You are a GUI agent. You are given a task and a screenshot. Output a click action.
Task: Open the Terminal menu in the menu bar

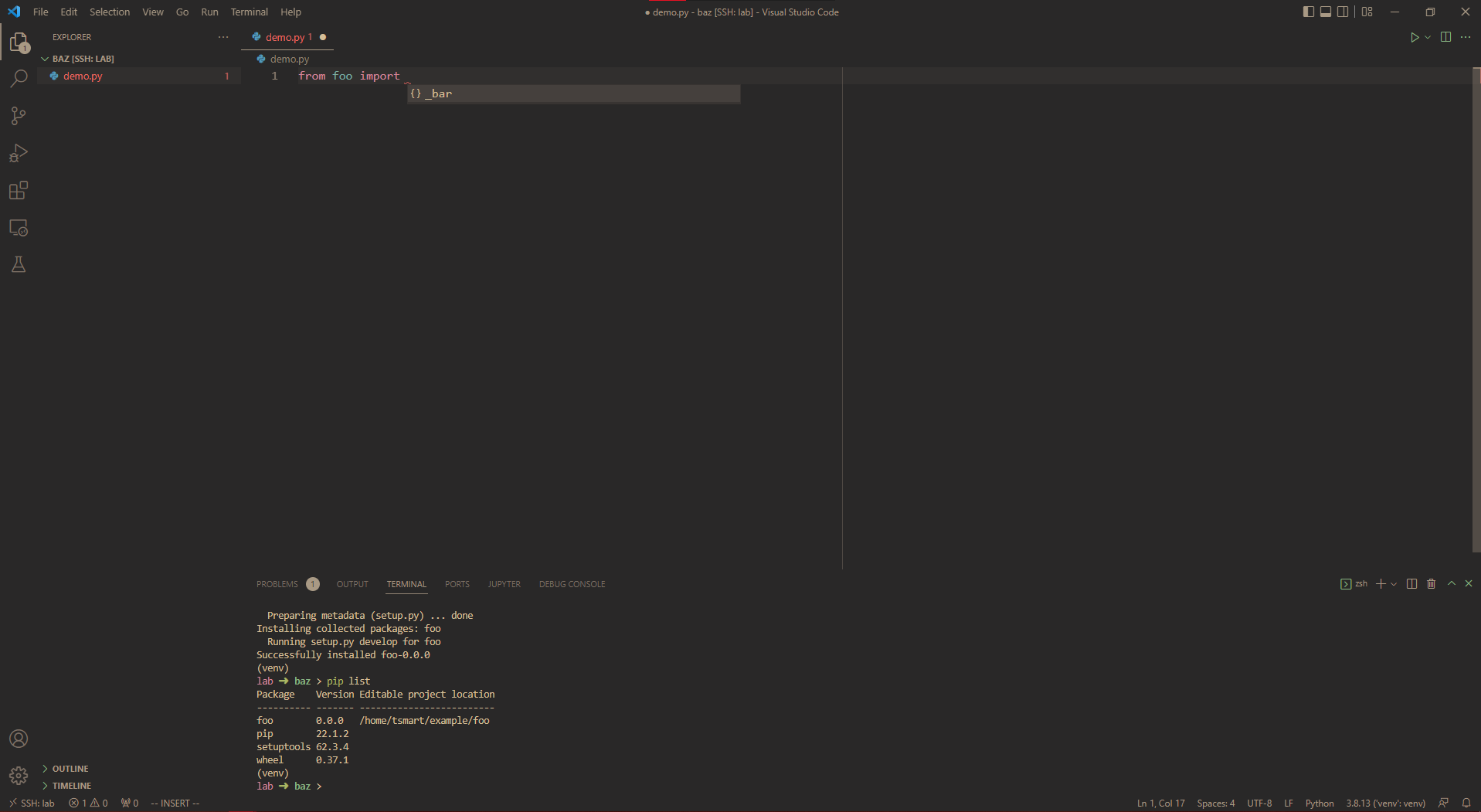pos(249,12)
